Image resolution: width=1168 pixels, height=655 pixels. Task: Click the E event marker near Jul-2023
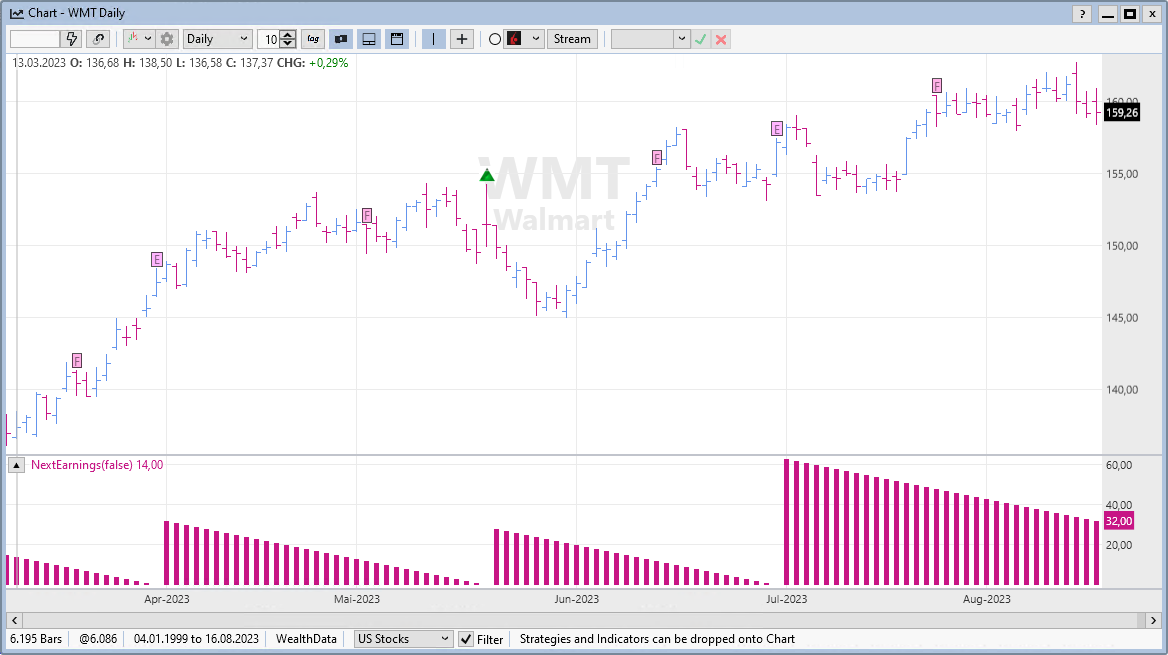pyautogui.click(x=777, y=129)
